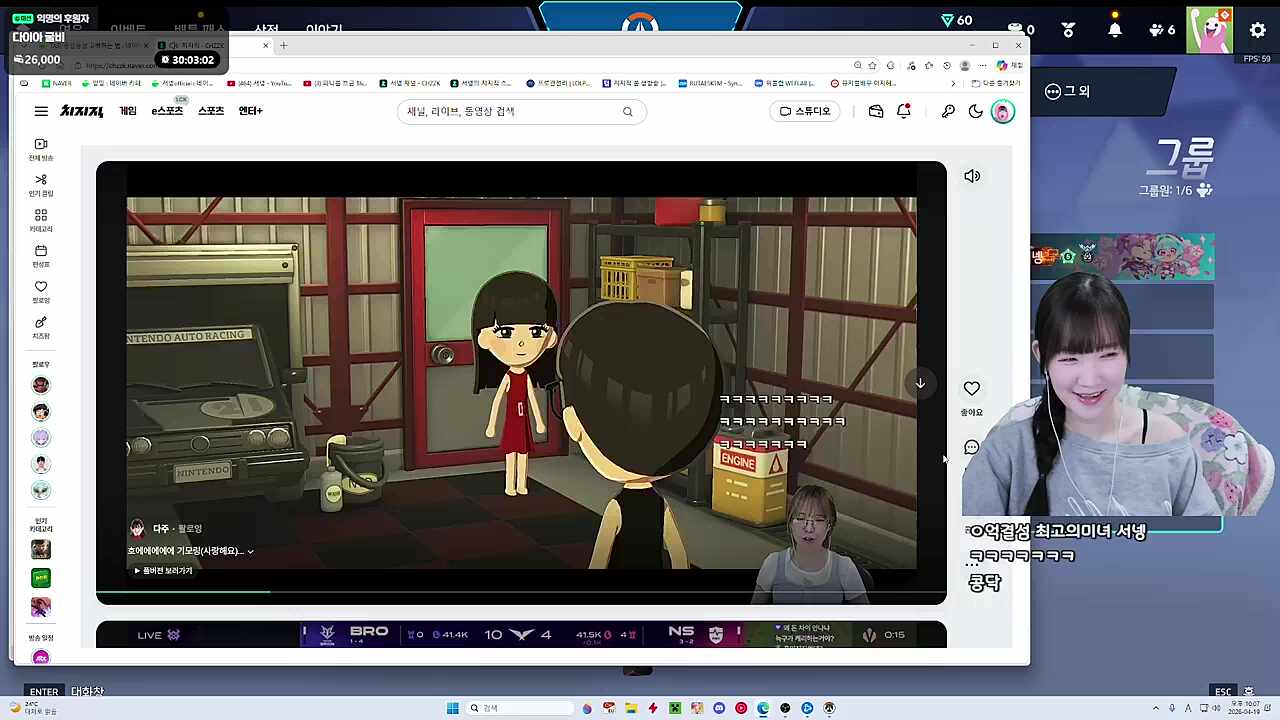Open the wallet icon in Chzzk header
The image size is (1280, 720).
click(876, 111)
